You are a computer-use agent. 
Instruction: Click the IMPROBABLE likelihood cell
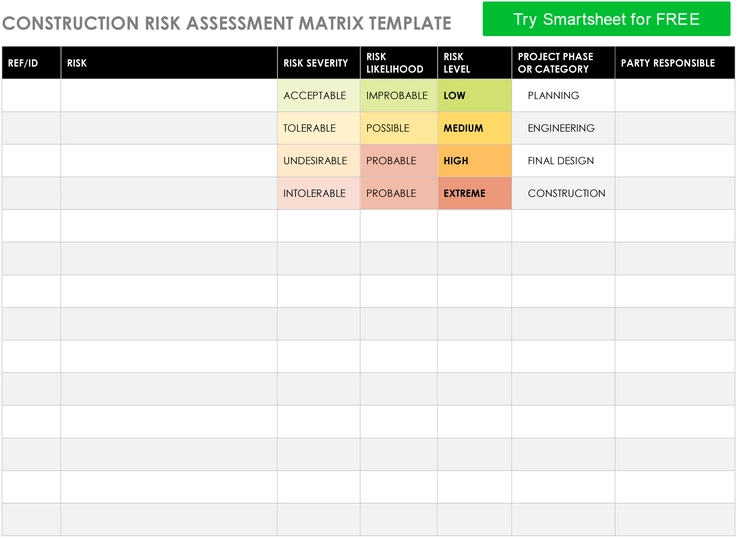coord(399,95)
